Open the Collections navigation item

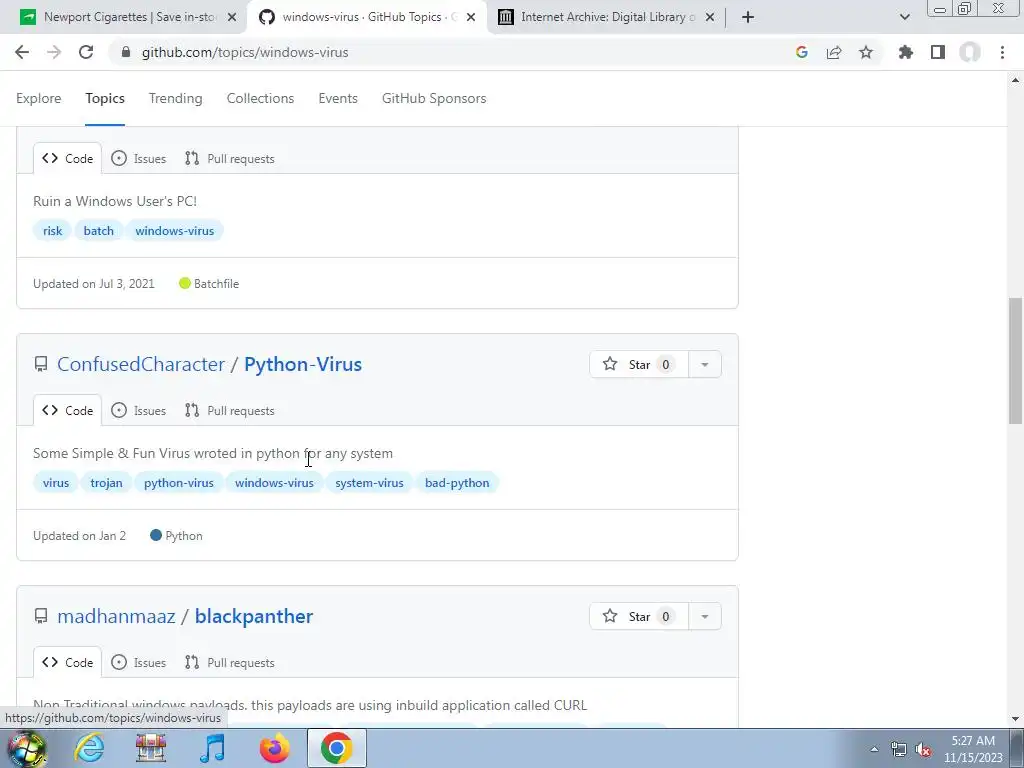click(260, 98)
